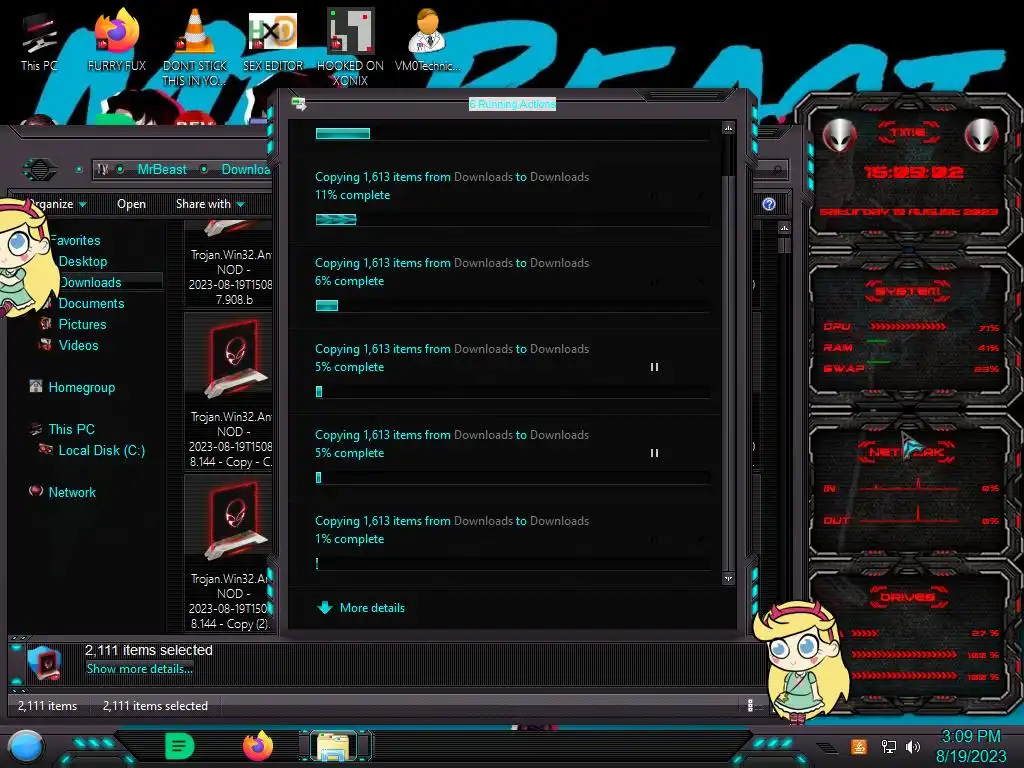This screenshot has height=768, width=1024.
Task: Open the DONT STICK THIS IN YO VLC shortcut
Action: click(194, 47)
